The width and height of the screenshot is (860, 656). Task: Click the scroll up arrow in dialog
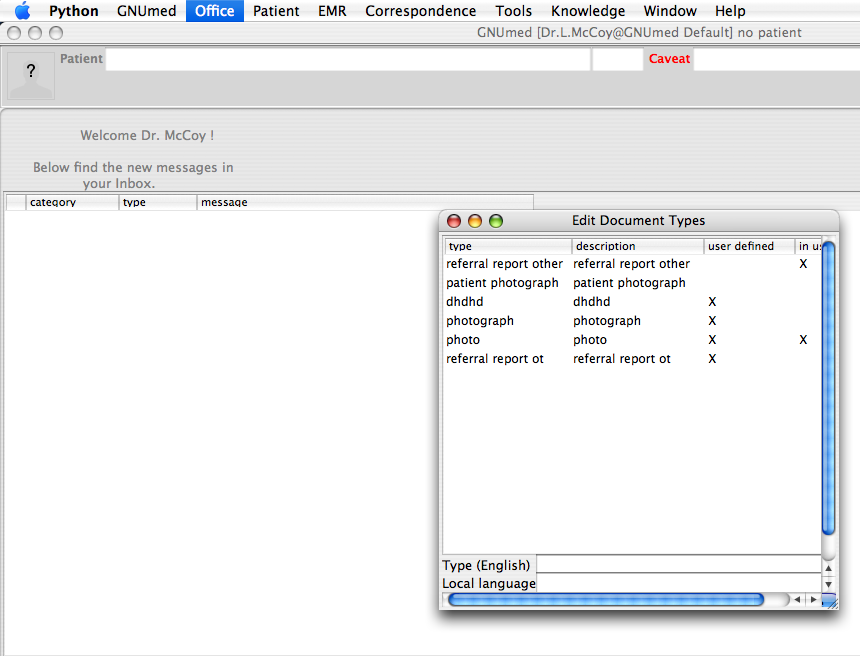[828, 568]
